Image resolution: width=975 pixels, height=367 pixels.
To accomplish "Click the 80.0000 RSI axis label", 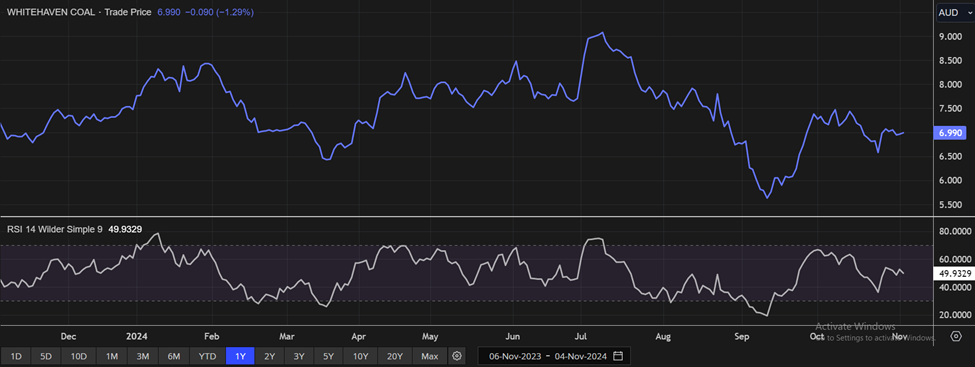I will (956, 232).
